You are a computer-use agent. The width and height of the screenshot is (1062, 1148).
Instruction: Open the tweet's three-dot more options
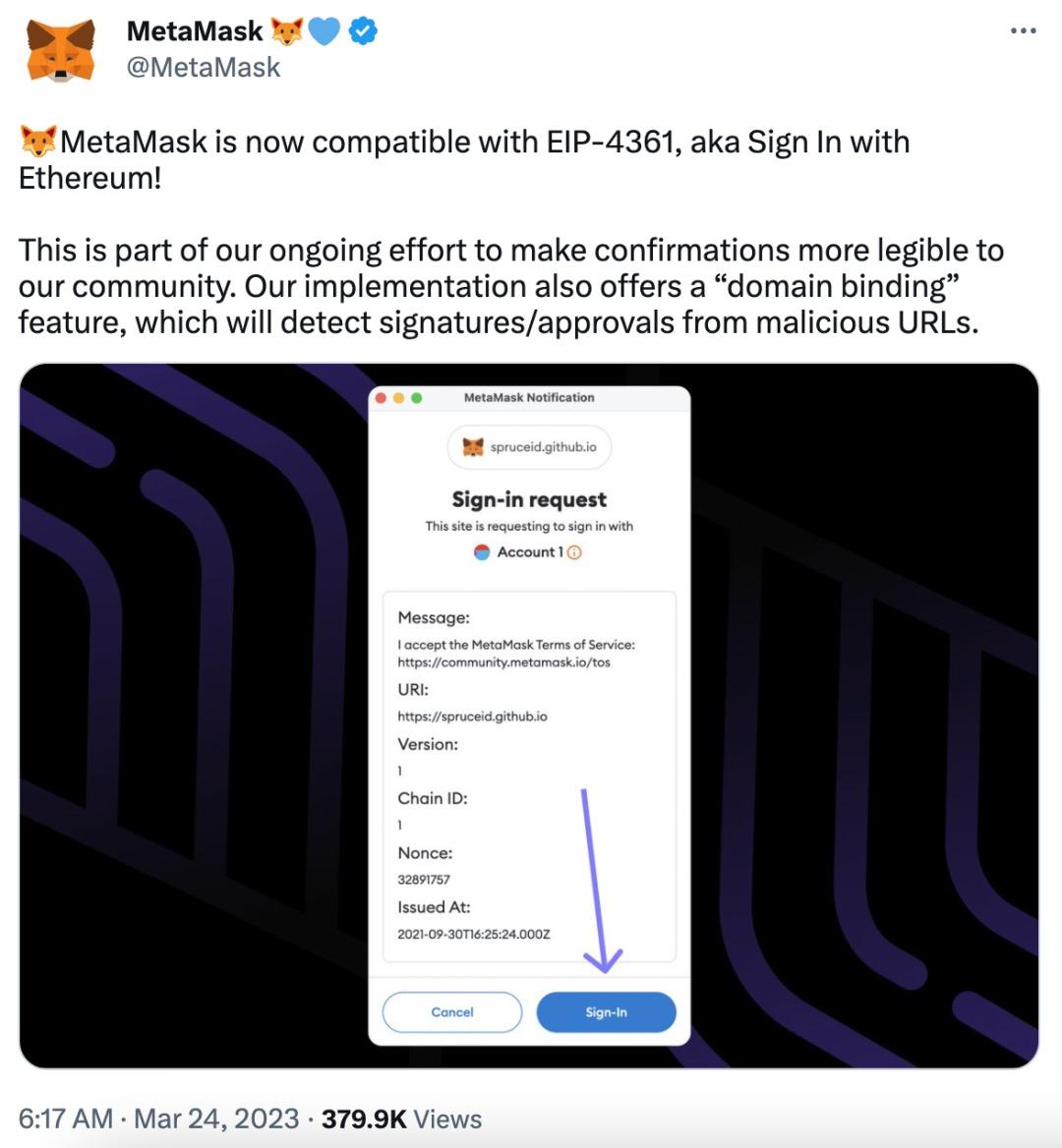pos(1023,32)
